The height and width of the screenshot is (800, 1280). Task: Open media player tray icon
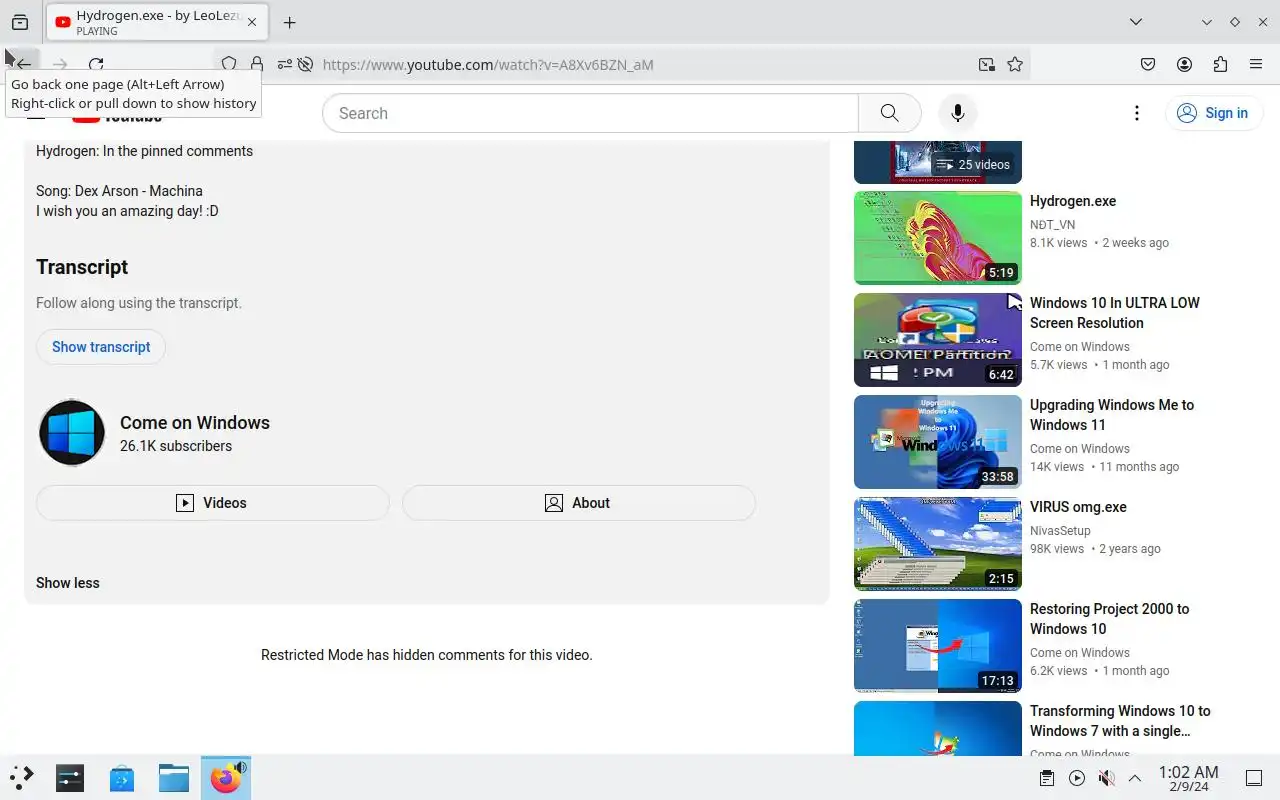[1077, 778]
